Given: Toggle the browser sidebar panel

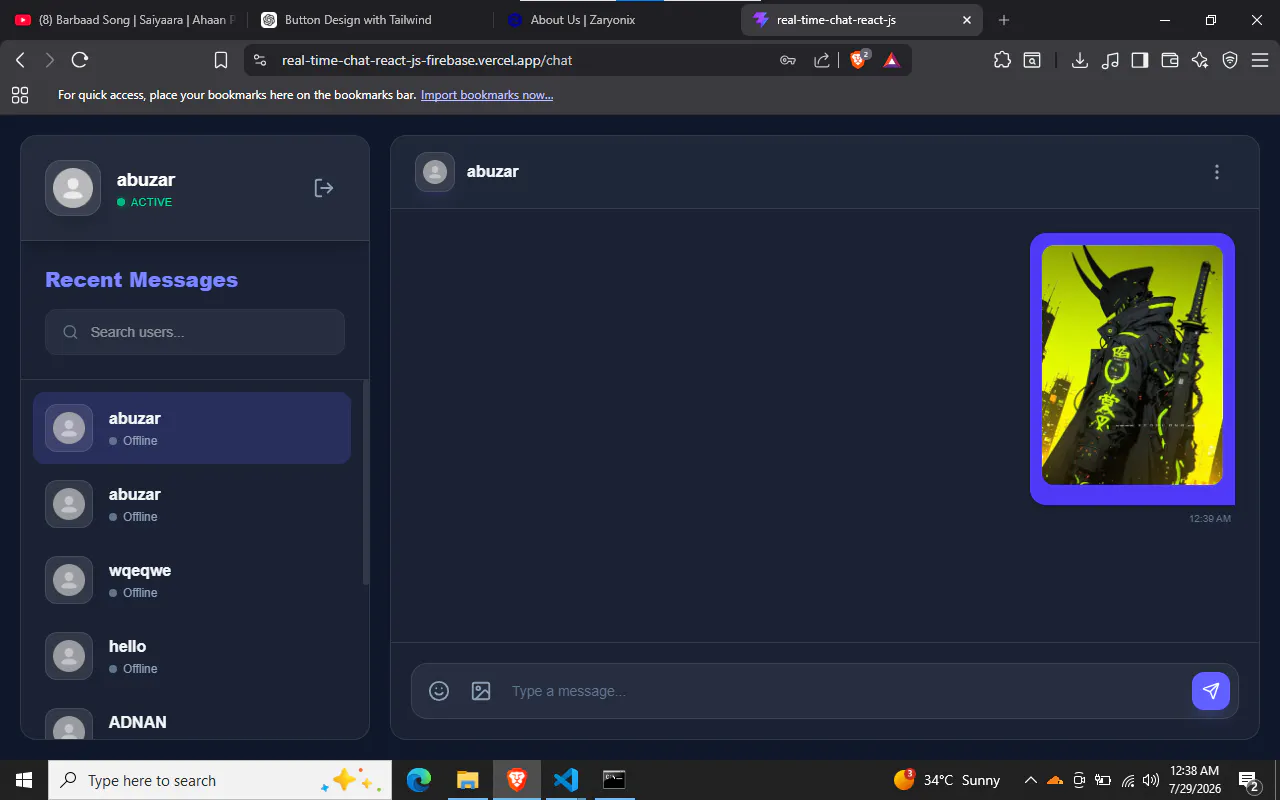Looking at the screenshot, I should coord(1140,60).
